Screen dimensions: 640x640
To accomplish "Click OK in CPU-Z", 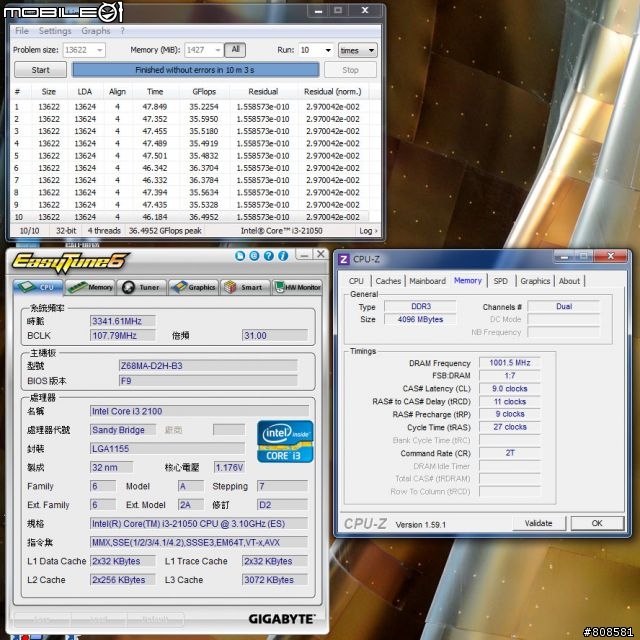I will pyautogui.click(x=597, y=523).
